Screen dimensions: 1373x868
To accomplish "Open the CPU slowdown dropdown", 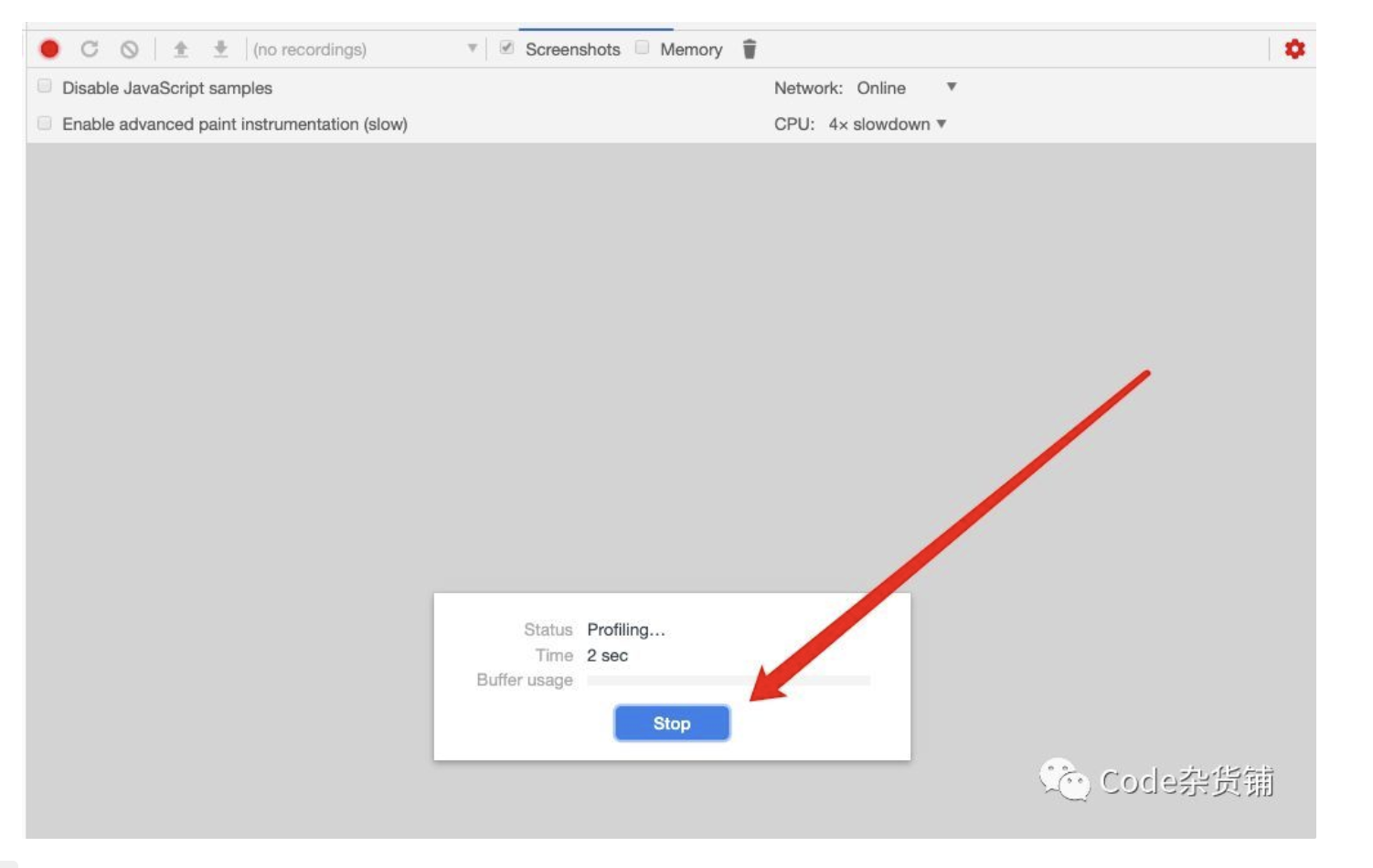I will click(x=942, y=121).
